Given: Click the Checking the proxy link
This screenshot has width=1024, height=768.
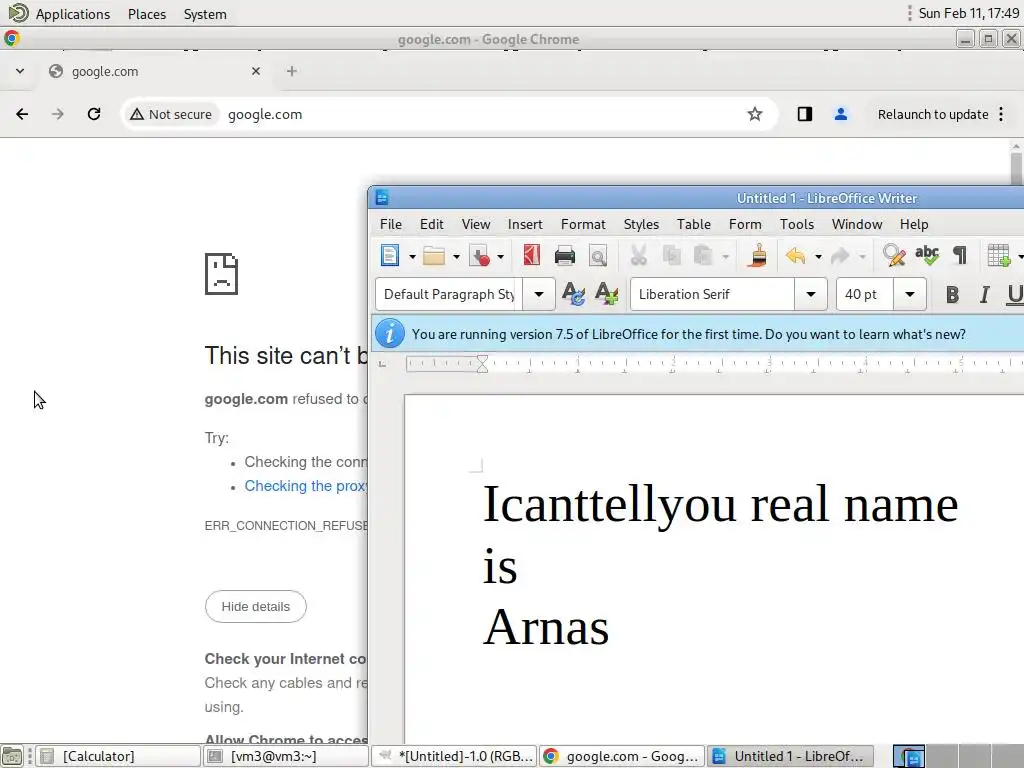Looking at the screenshot, I should click(x=306, y=486).
